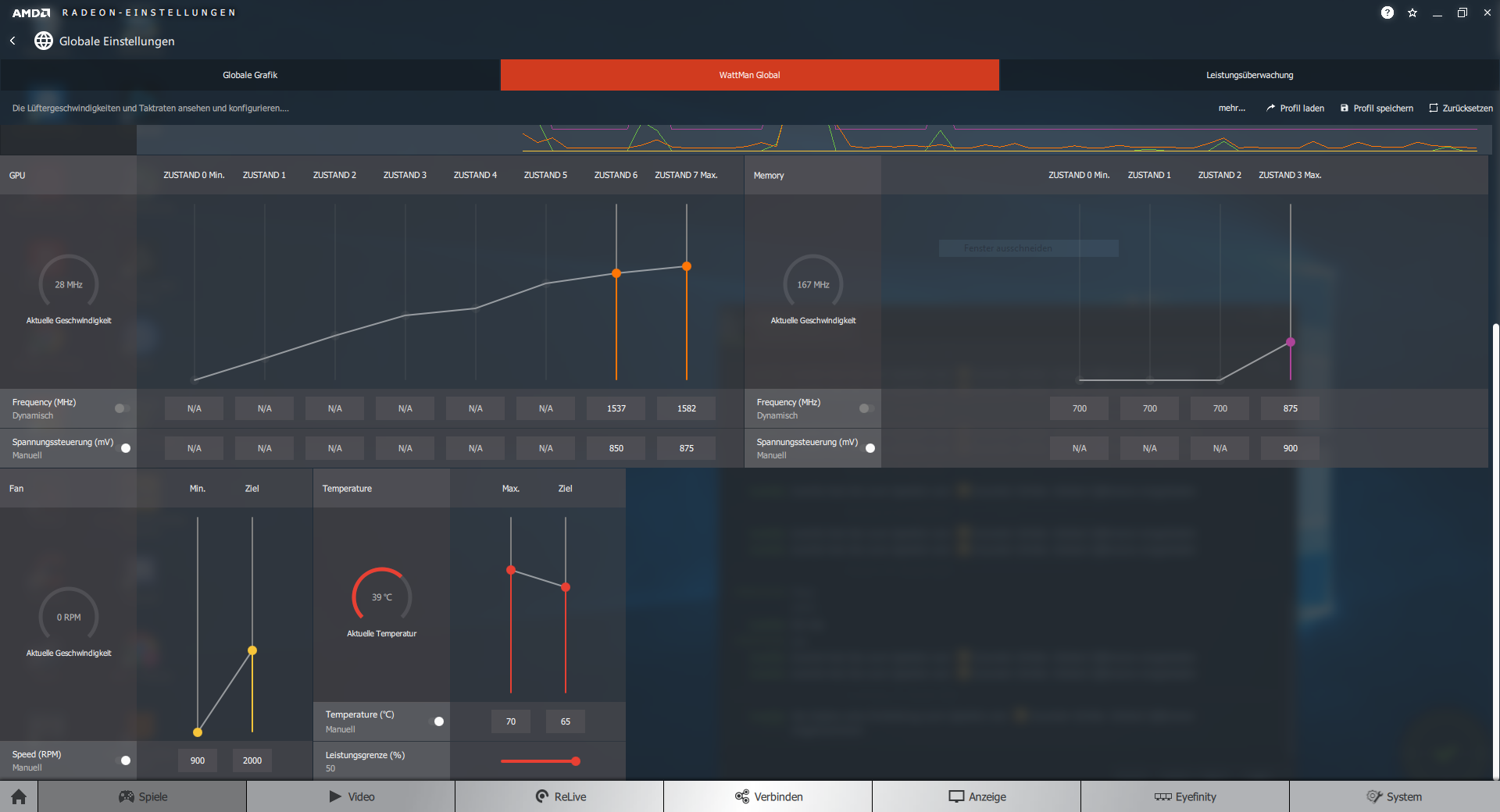Click Memory Zustand 0 frequency field 700
The image size is (1500, 812).
click(x=1080, y=408)
